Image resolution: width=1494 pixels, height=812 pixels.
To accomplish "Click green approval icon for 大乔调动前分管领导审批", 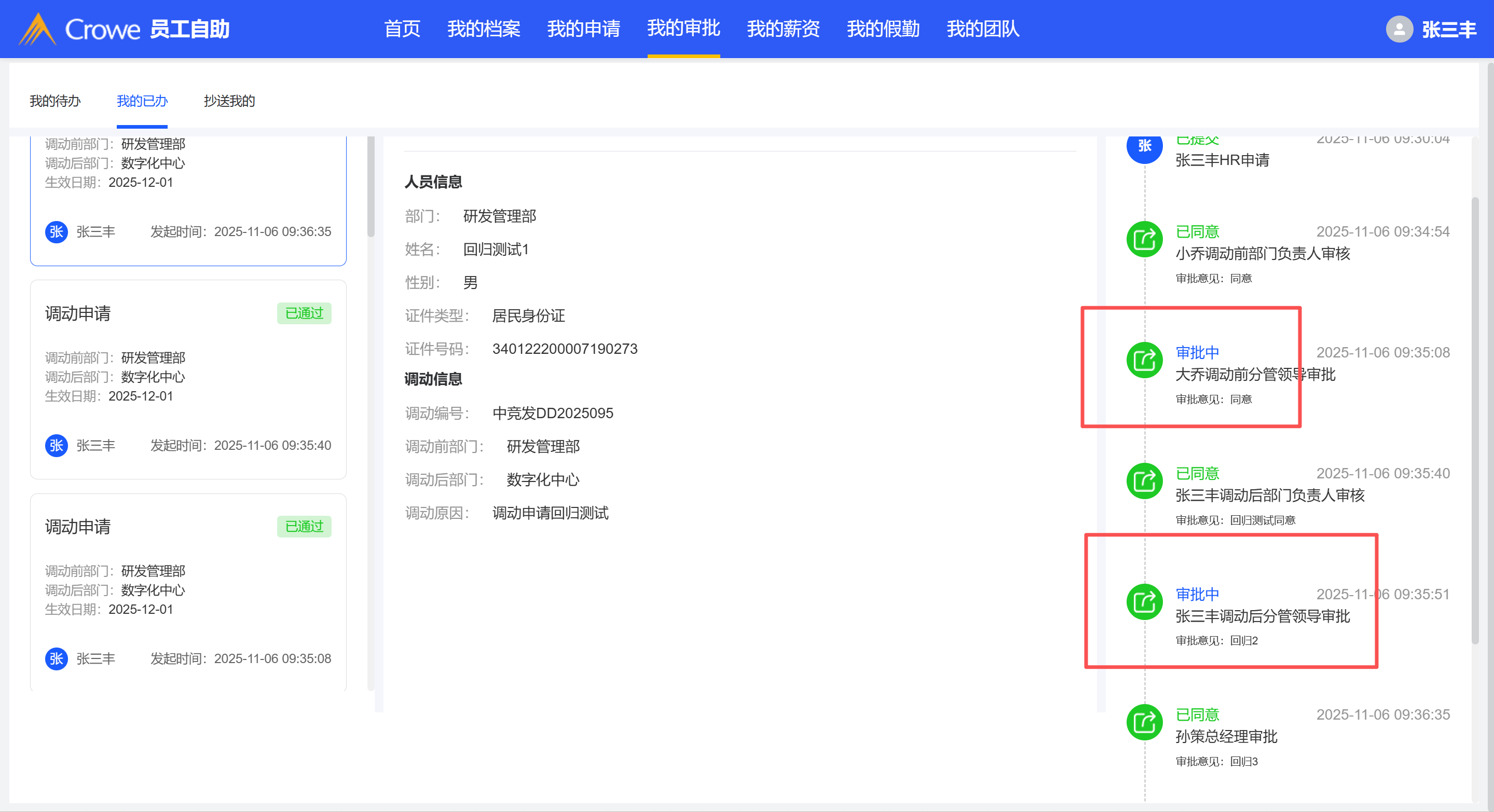I will point(1144,360).
